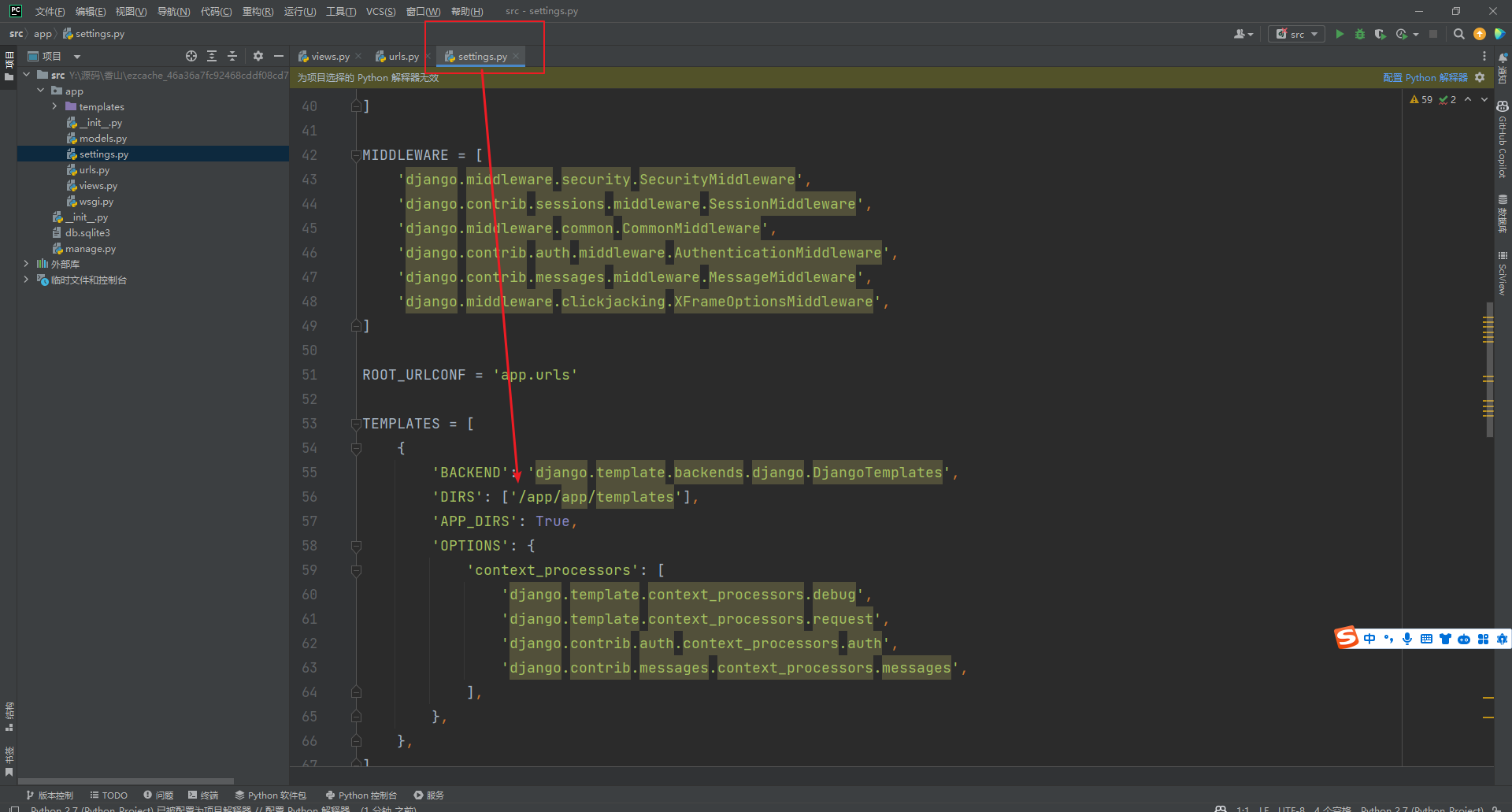Click Sogou input method S logo
Screen dimensions: 1512x812
click(x=1346, y=638)
